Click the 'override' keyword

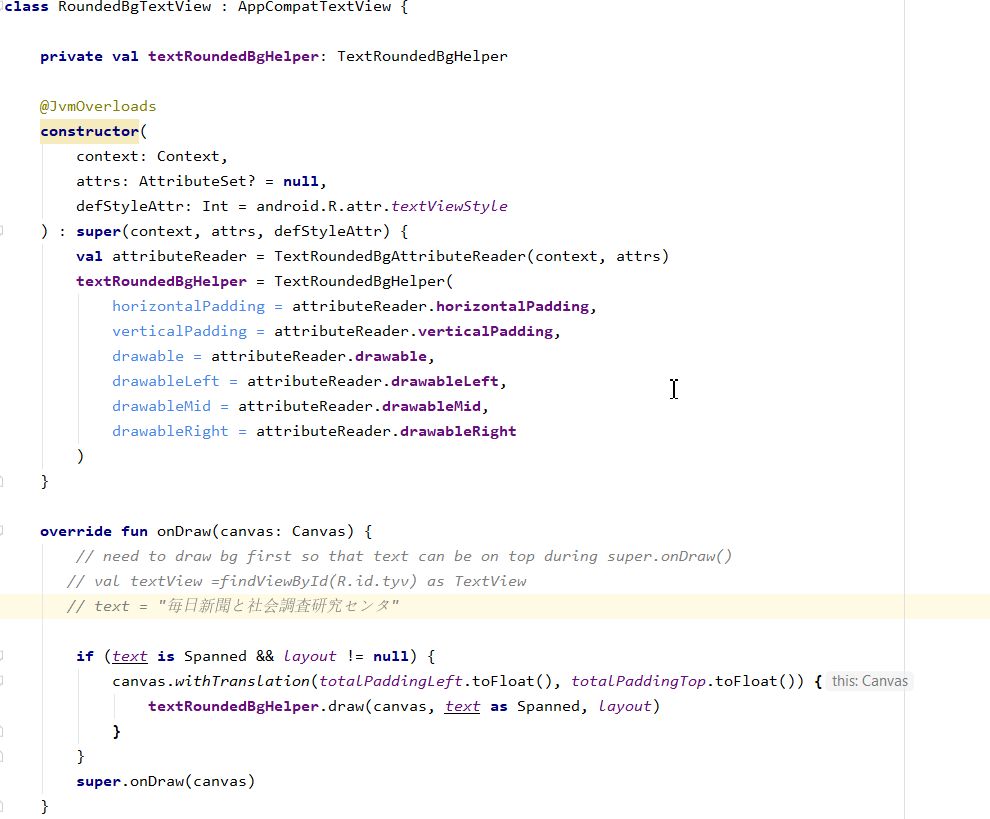(x=76, y=532)
